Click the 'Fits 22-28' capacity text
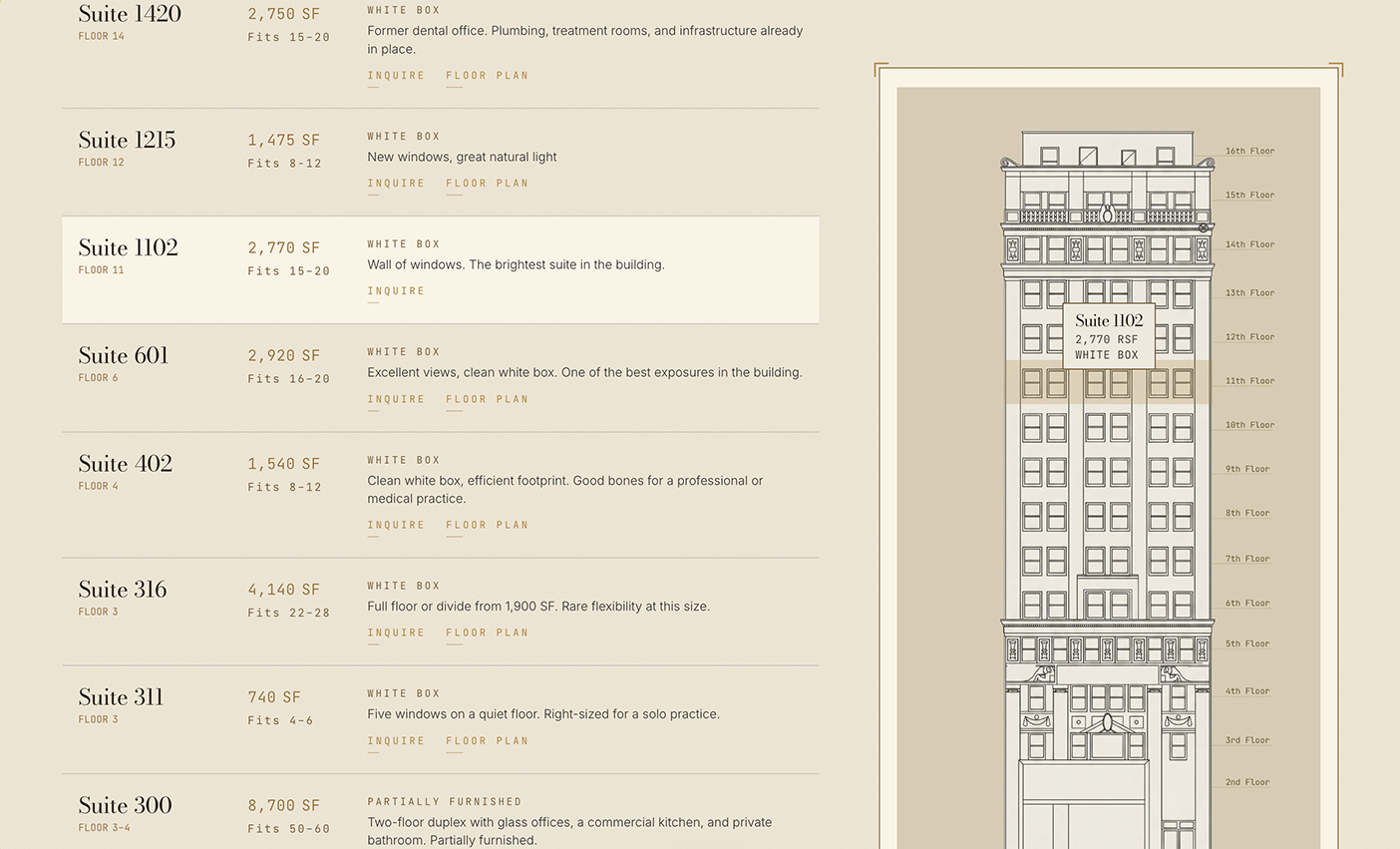The image size is (1400, 849). pos(288,614)
